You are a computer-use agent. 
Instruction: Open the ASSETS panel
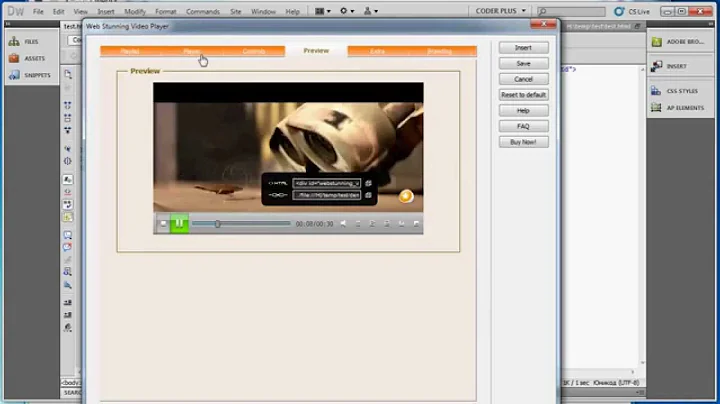[x=26, y=58]
